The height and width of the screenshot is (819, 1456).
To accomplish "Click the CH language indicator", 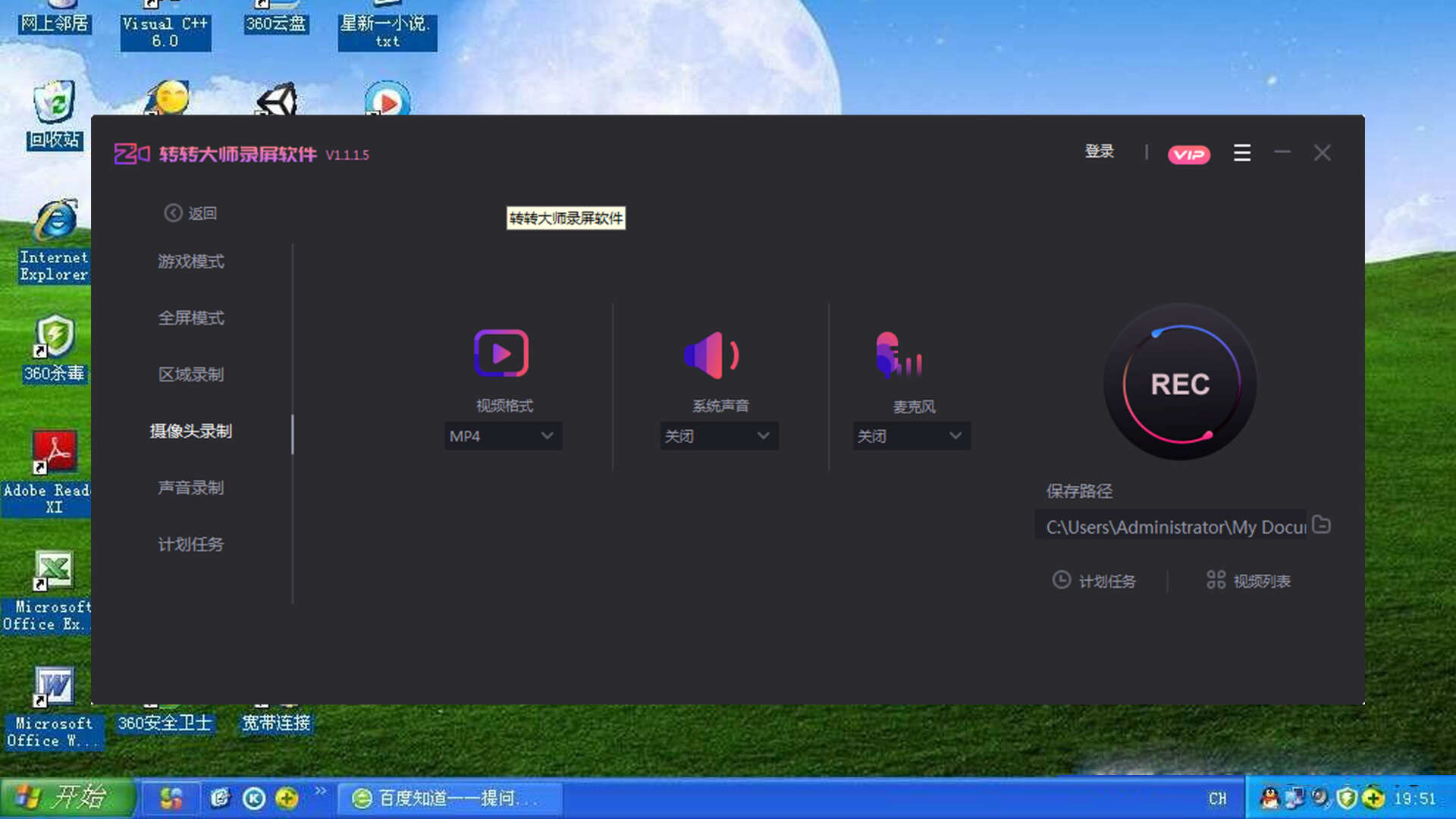I will click(x=1217, y=799).
